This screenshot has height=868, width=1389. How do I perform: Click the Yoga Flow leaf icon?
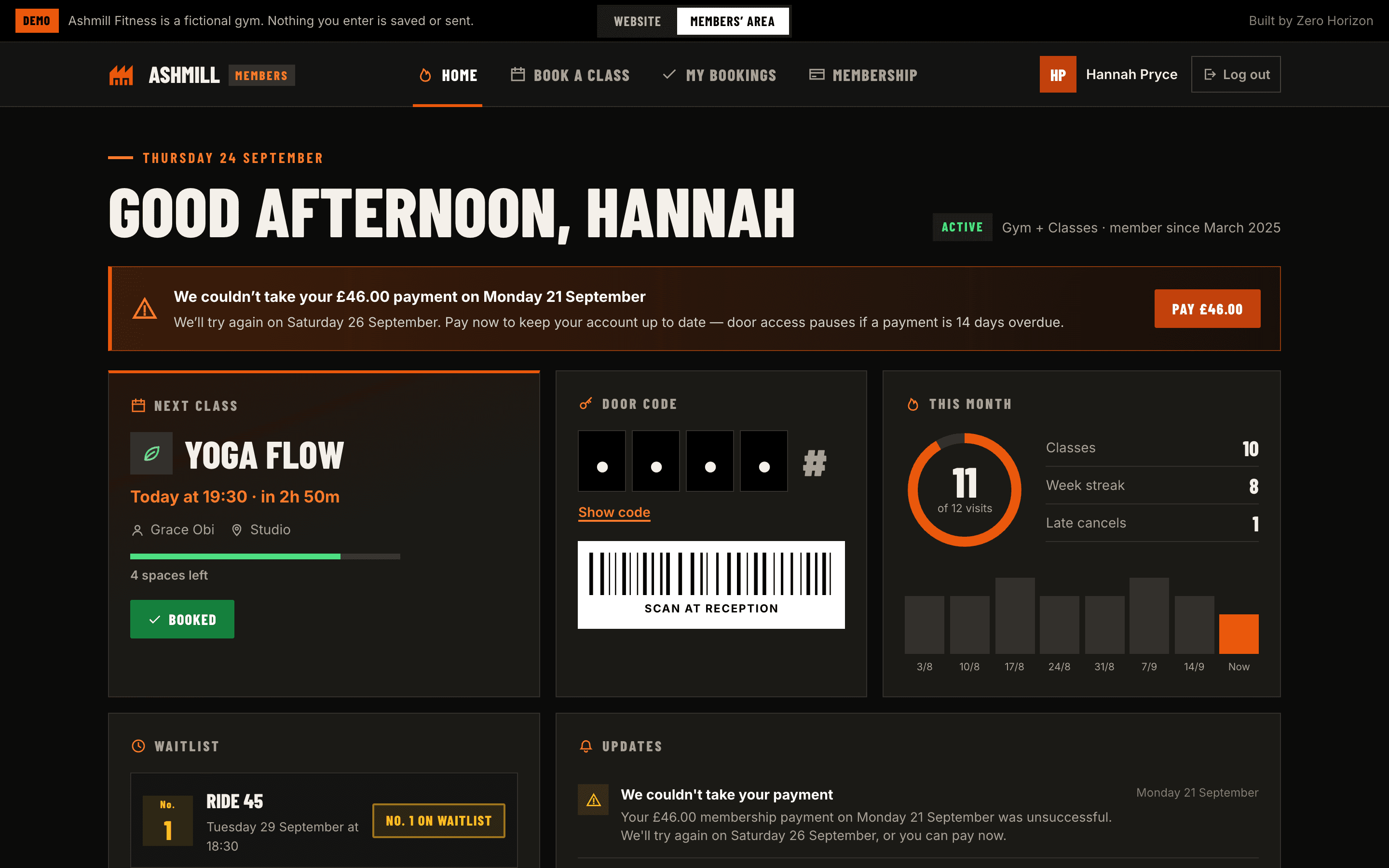151,453
